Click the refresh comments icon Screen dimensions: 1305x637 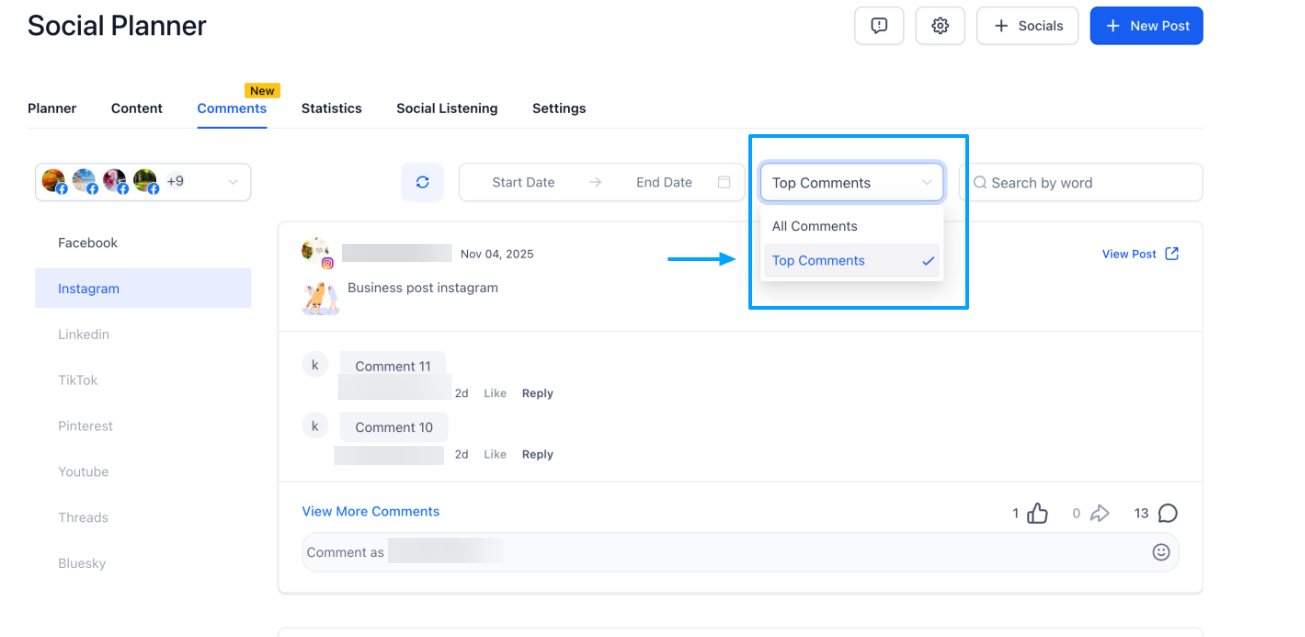422,182
